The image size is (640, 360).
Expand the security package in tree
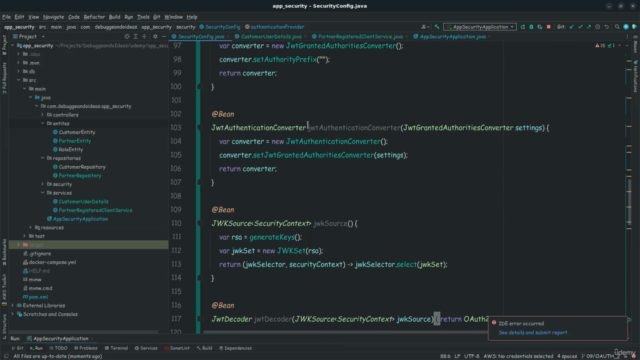pyautogui.click(x=42, y=184)
